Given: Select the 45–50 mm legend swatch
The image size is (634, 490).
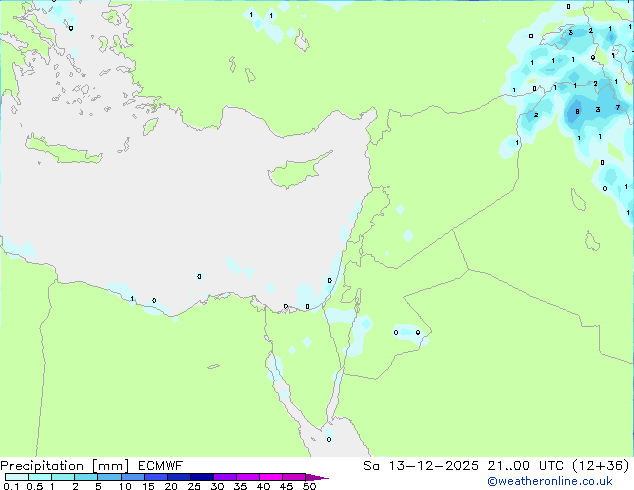Looking at the screenshot, I should click(294, 477).
